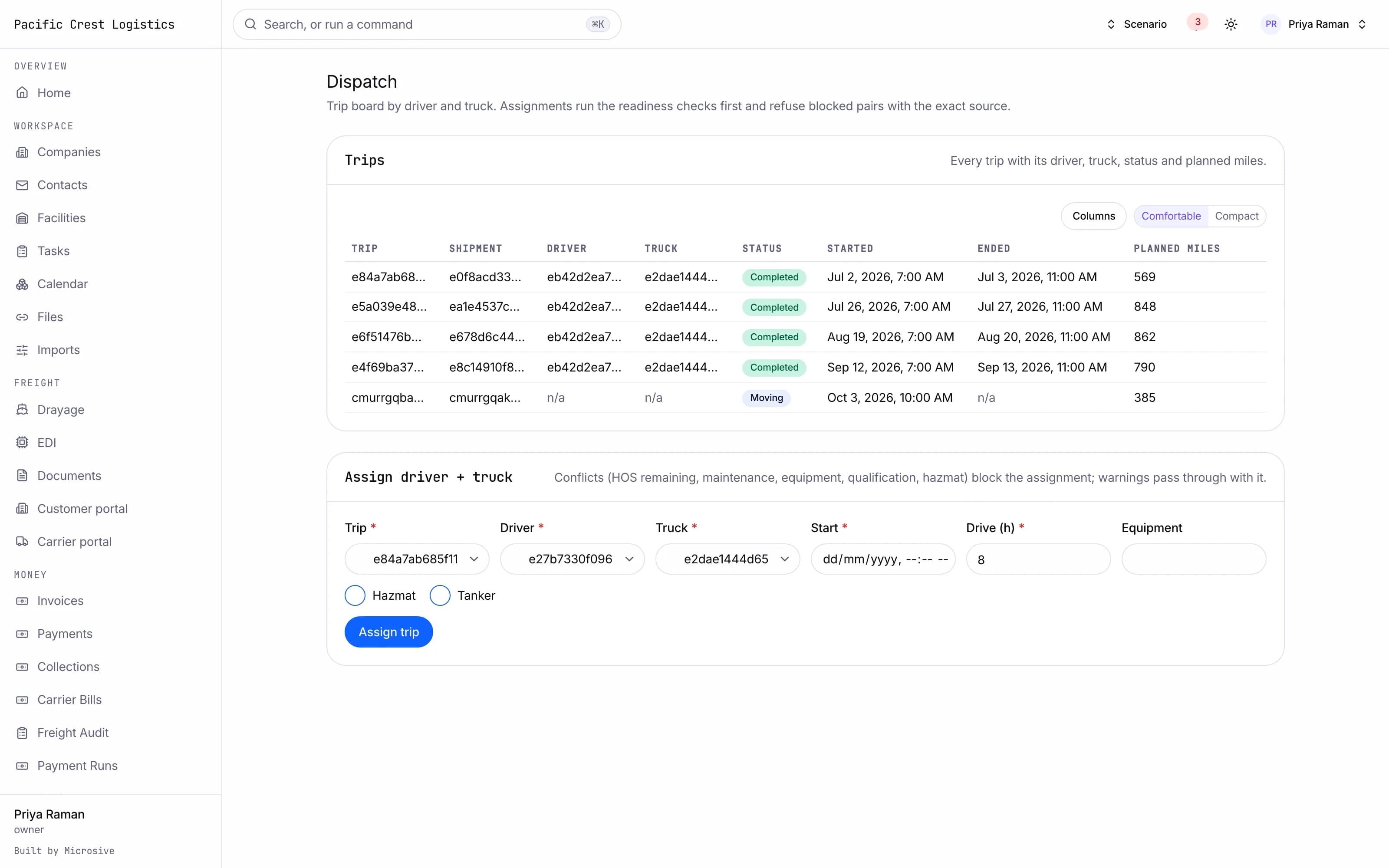The image size is (1389, 868).
Task: Click the Moving status badge
Action: [766, 398]
